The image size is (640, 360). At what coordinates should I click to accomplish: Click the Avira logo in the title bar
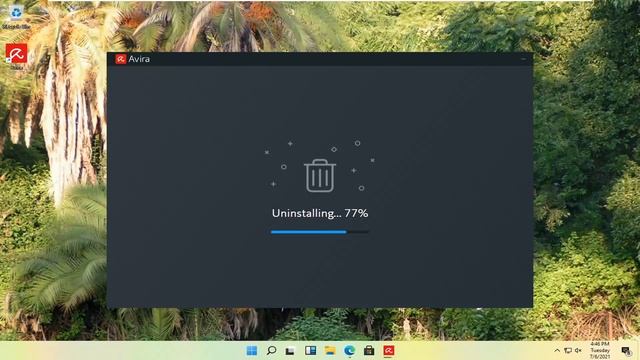120,59
